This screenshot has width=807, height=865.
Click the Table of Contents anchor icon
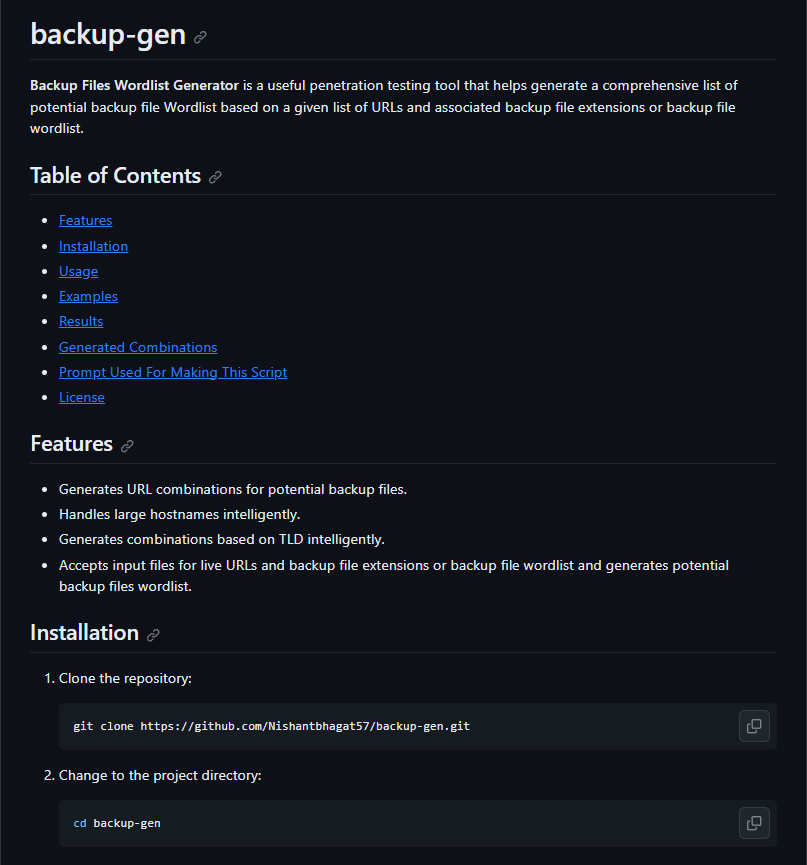[215, 177]
